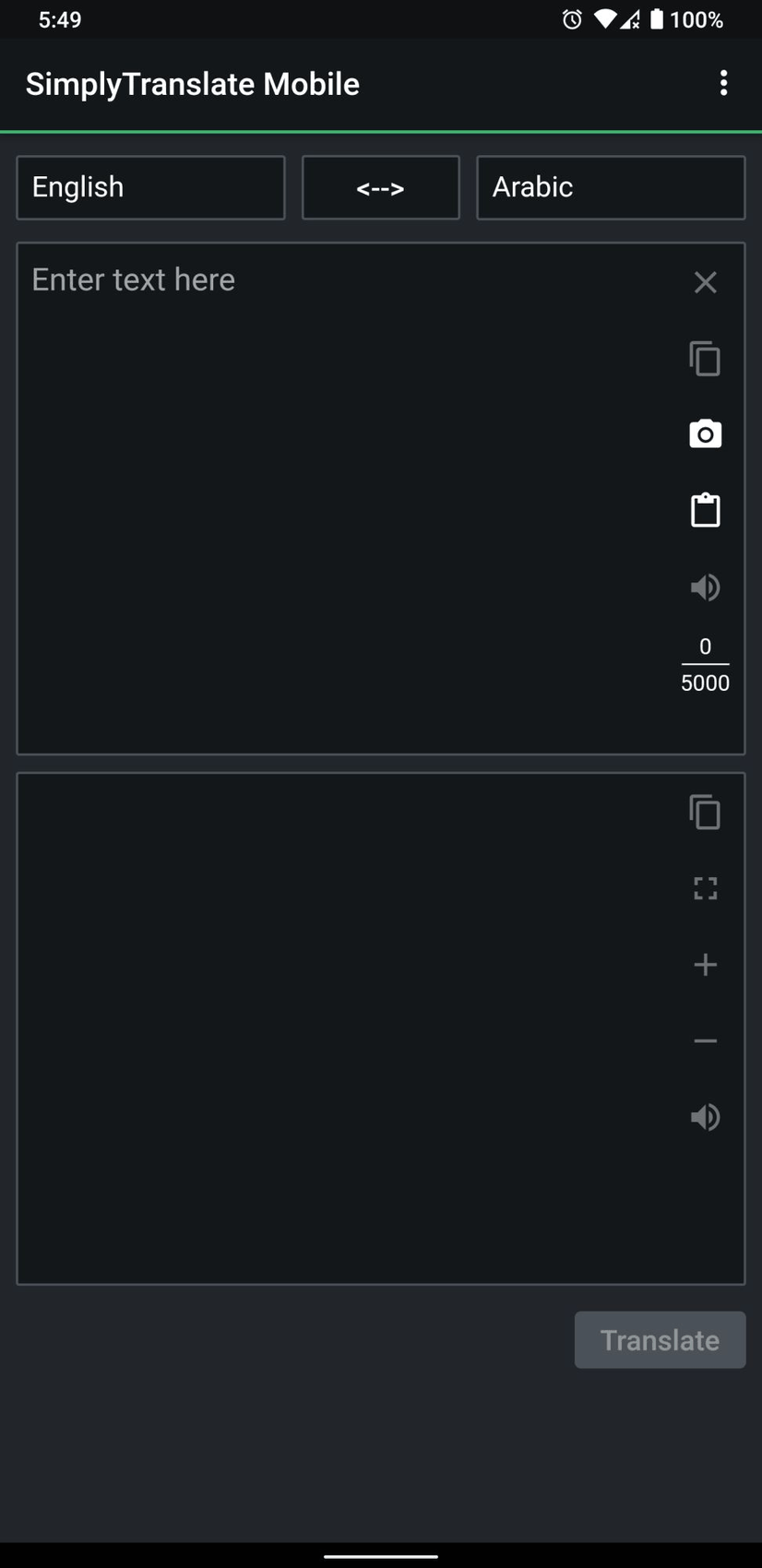Play audio of the translated text
Screen dimensions: 762x1568
coord(705,1116)
